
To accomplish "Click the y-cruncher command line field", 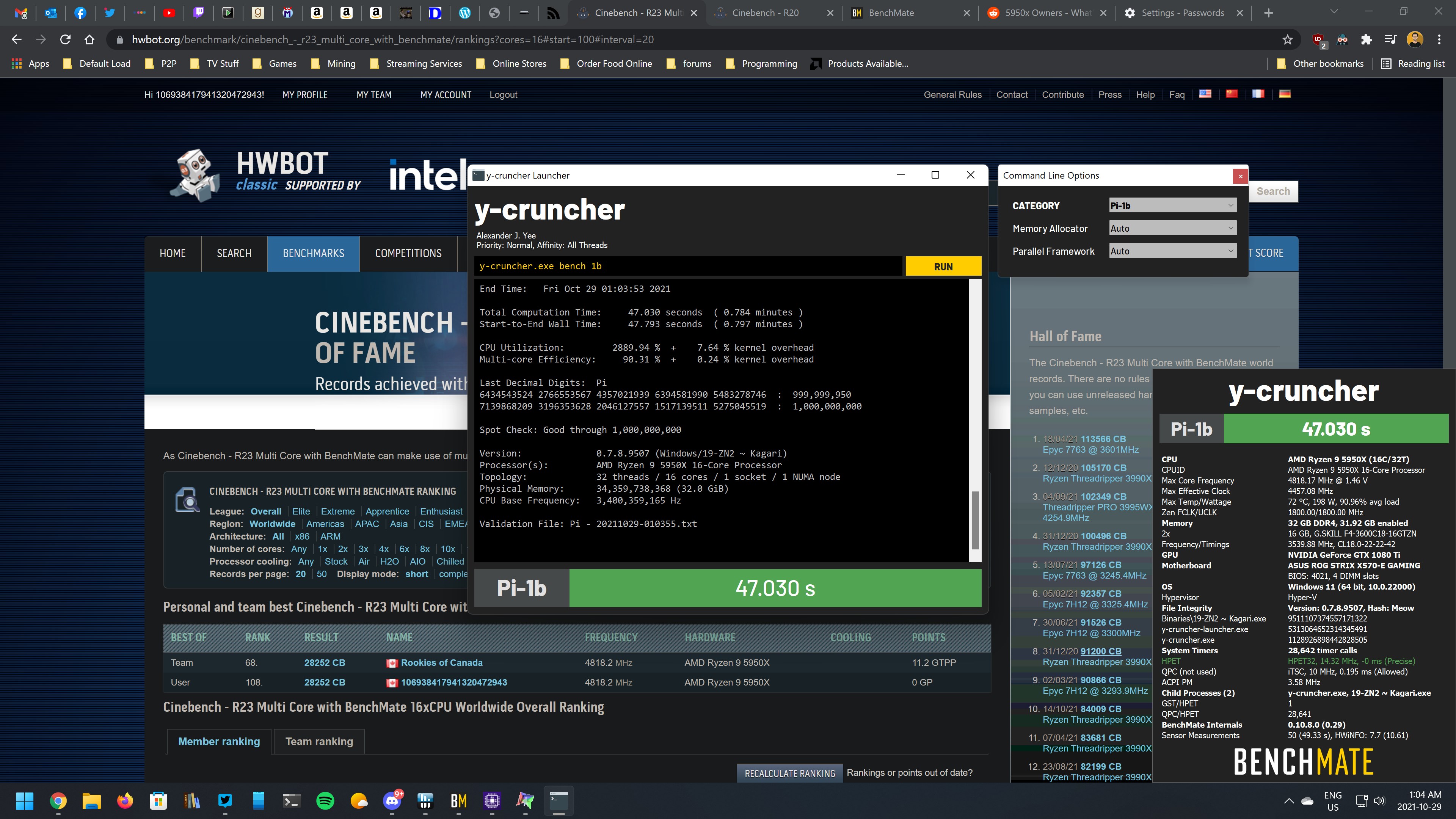I will coord(688,266).
